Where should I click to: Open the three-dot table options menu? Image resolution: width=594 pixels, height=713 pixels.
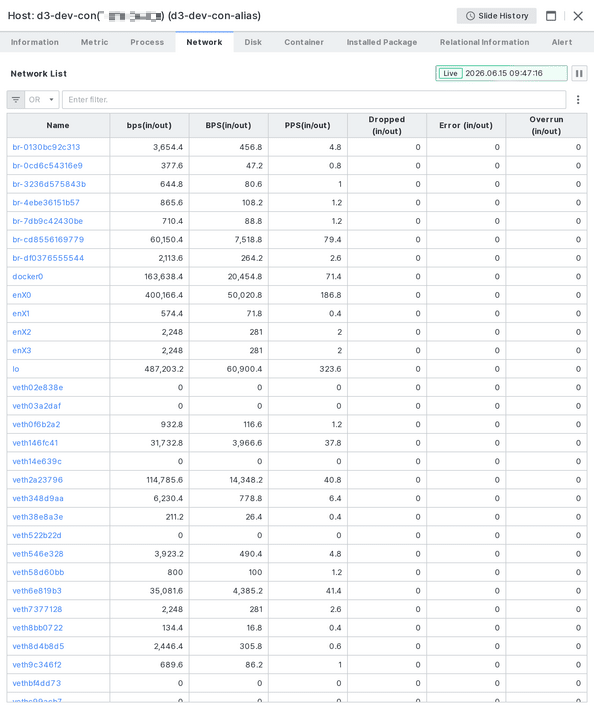point(578,100)
